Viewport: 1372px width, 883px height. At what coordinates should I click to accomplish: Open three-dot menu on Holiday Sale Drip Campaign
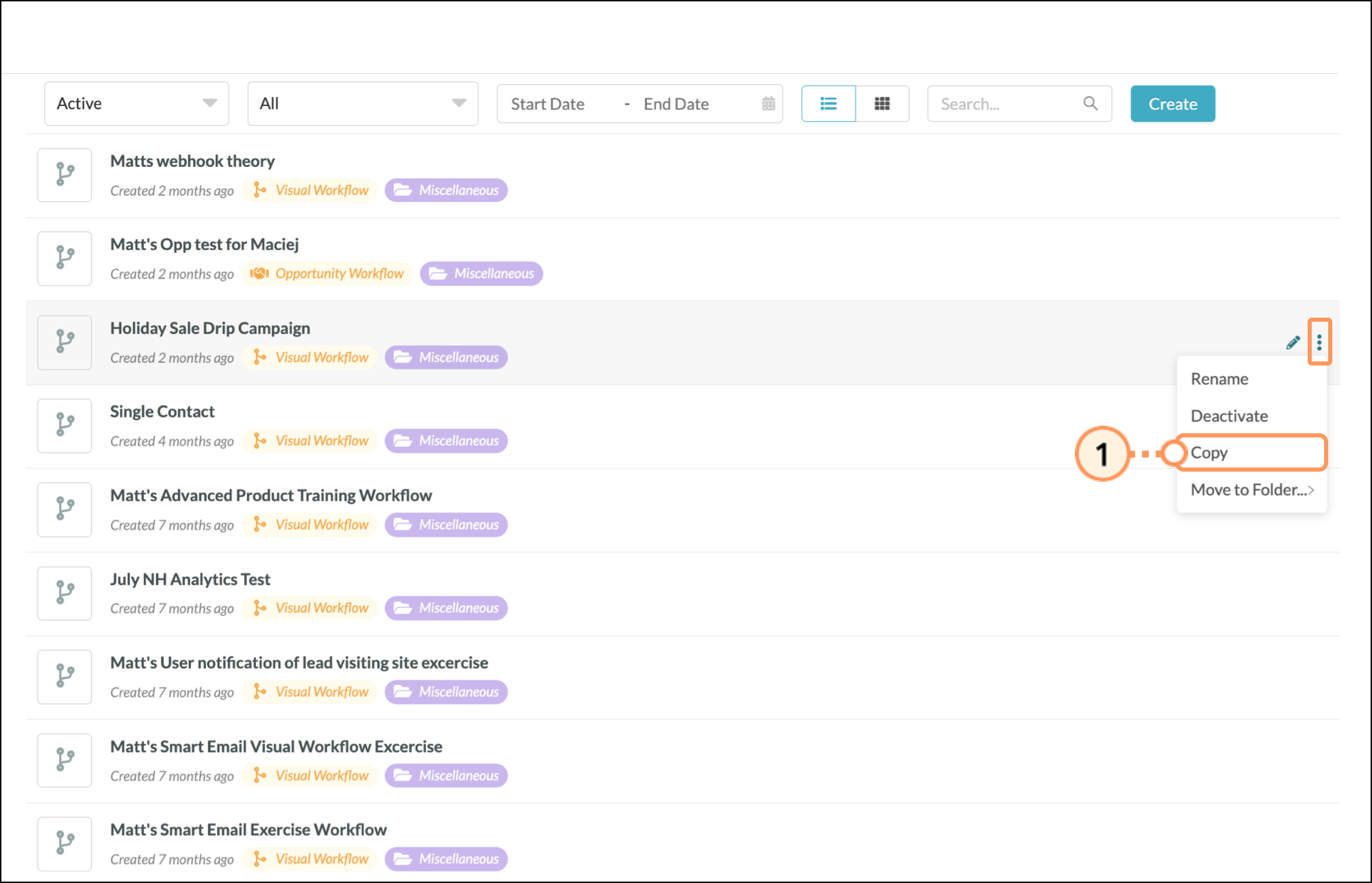click(1319, 342)
